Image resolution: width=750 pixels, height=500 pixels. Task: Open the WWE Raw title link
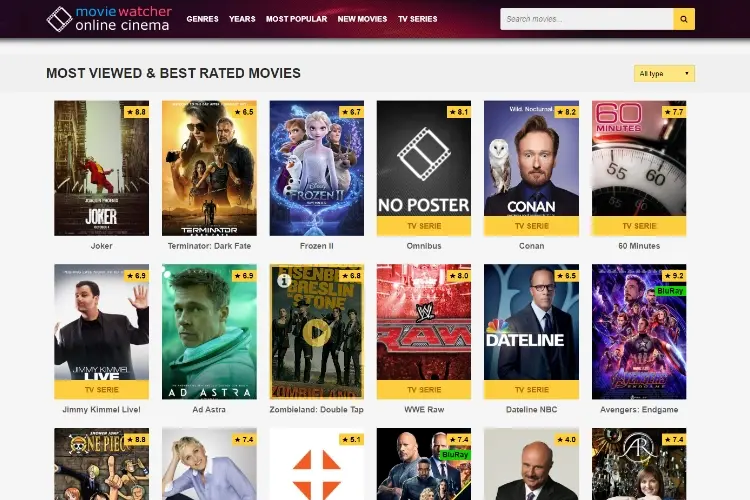pos(424,410)
